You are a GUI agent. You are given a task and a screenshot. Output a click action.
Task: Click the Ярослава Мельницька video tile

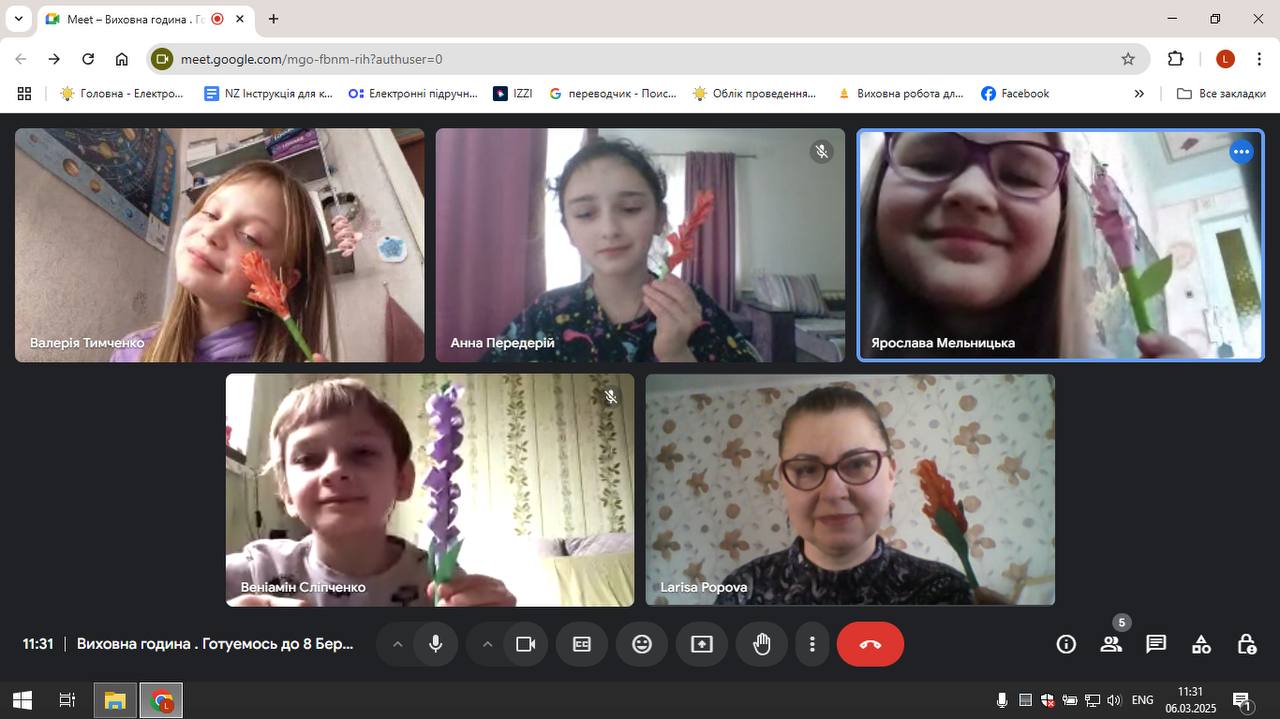click(x=1060, y=245)
